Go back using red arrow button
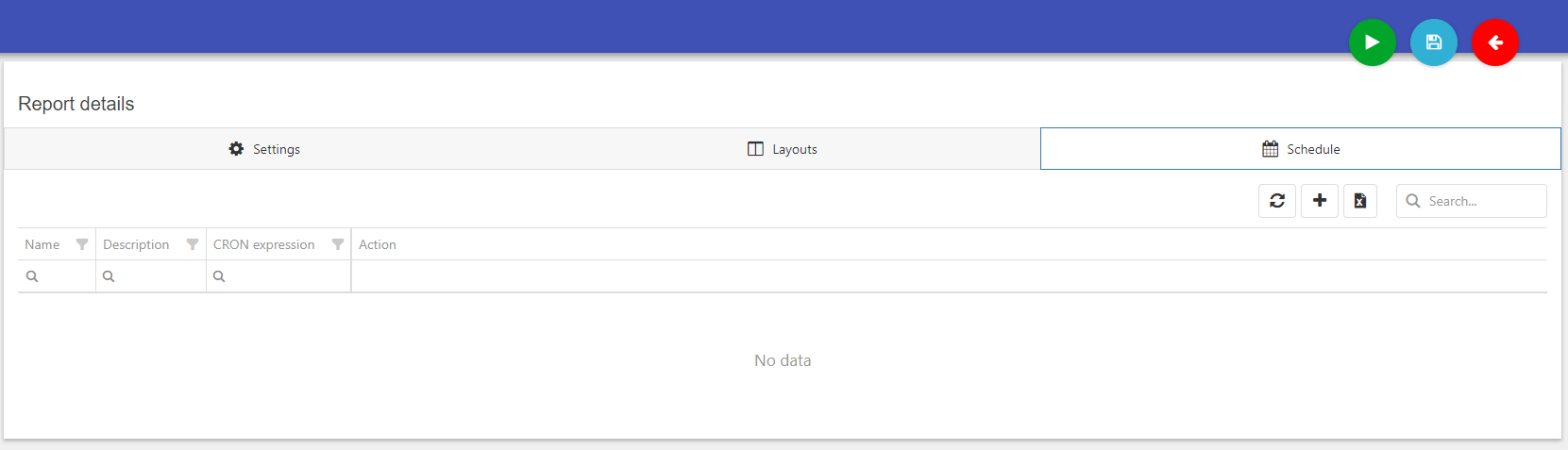 pyautogui.click(x=1494, y=42)
